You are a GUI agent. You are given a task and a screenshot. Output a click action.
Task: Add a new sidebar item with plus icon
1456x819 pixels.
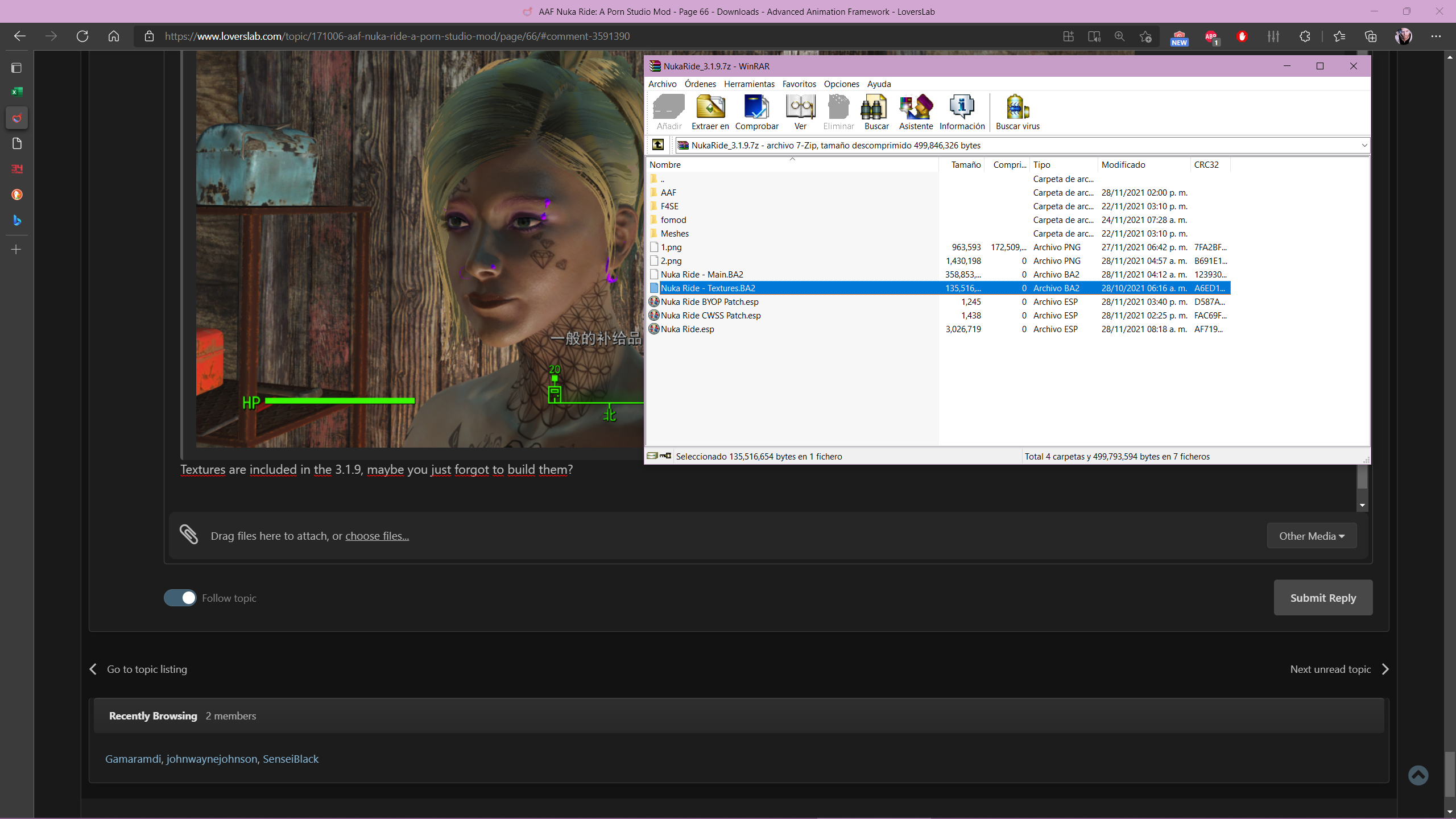point(16,249)
